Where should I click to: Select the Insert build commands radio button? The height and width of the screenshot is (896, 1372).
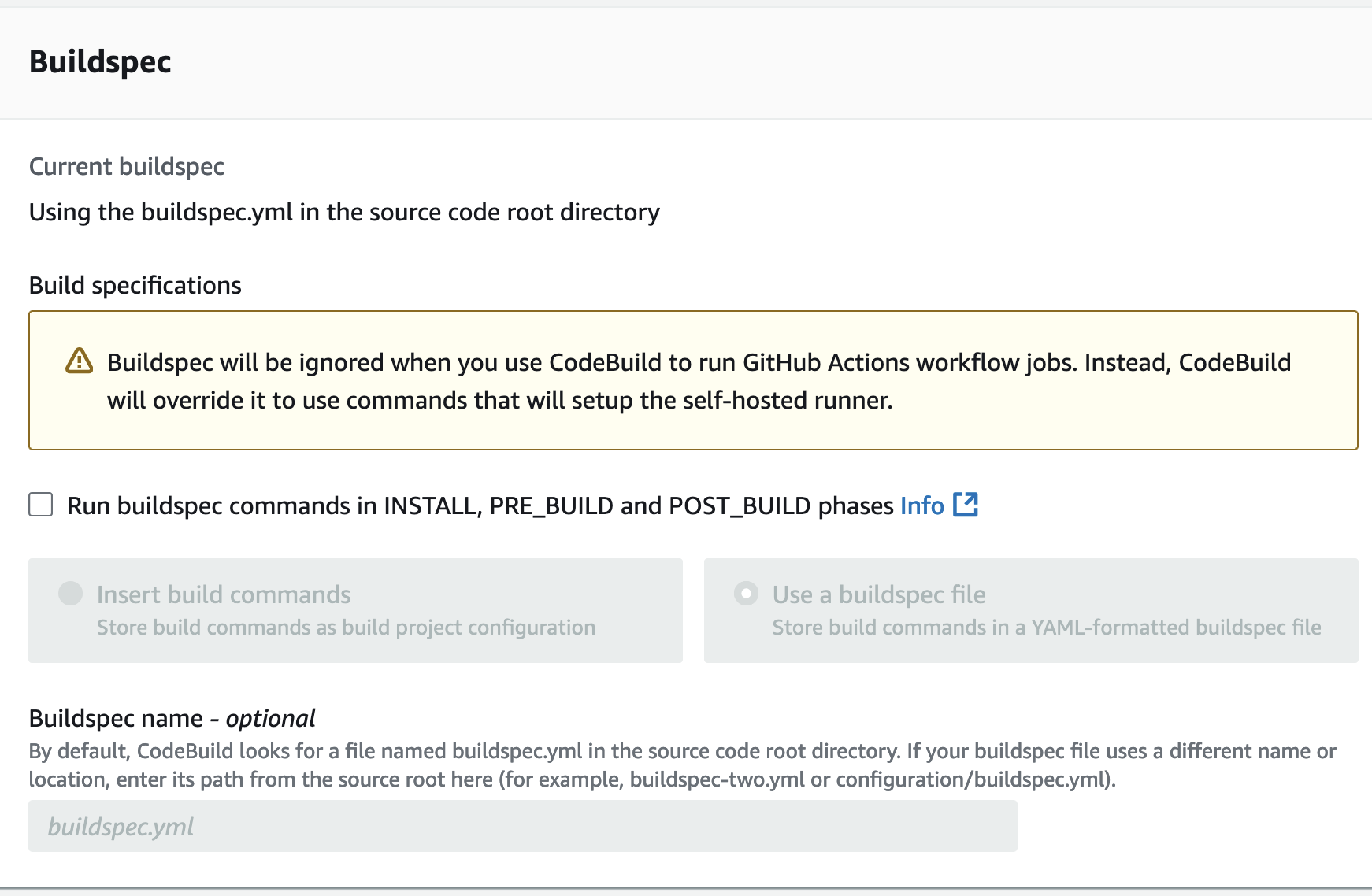click(x=71, y=594)
